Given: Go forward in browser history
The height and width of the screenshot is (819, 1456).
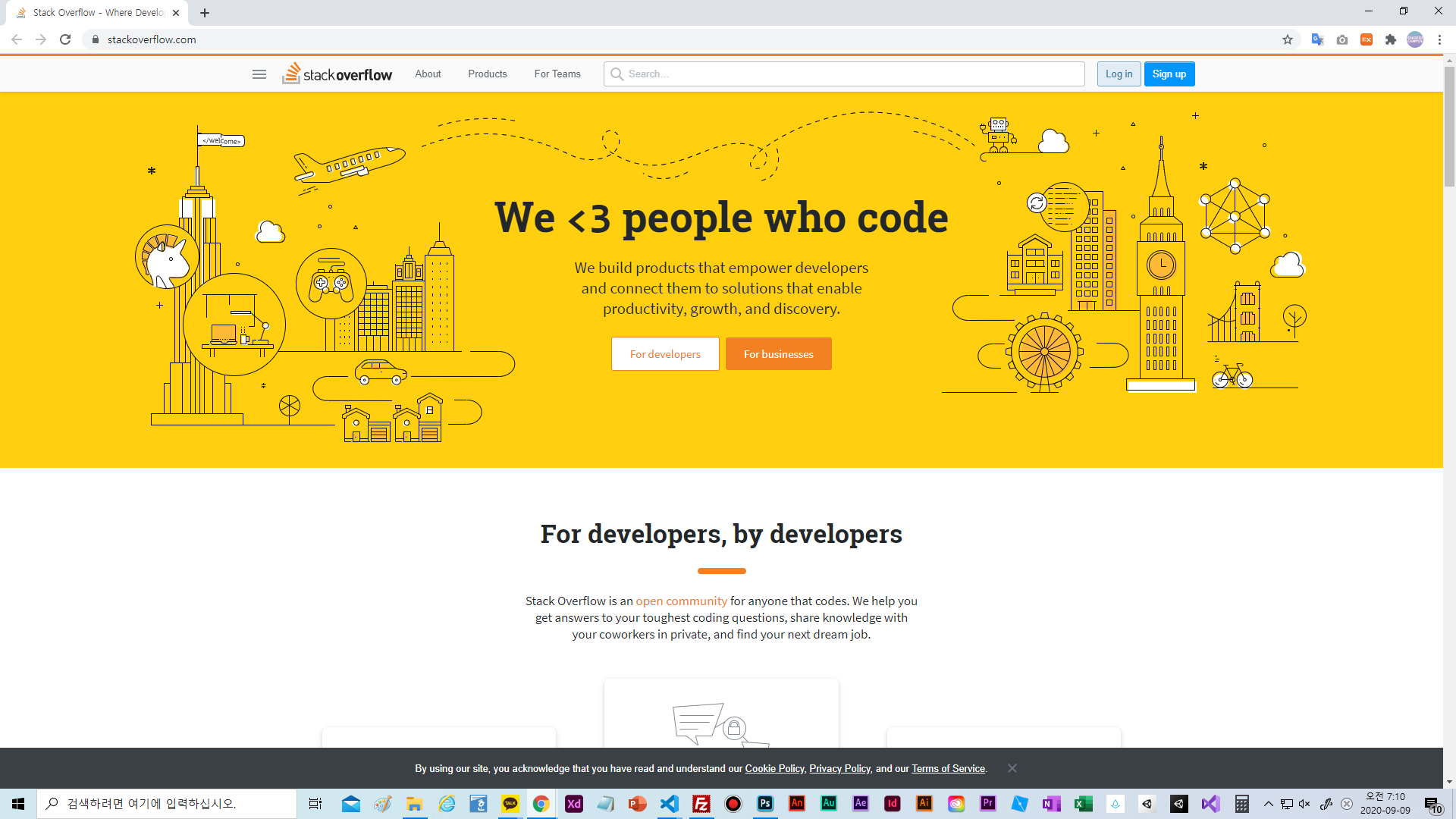Looking at the screenshot, I should pyautogui.click(x=41, y=39).
